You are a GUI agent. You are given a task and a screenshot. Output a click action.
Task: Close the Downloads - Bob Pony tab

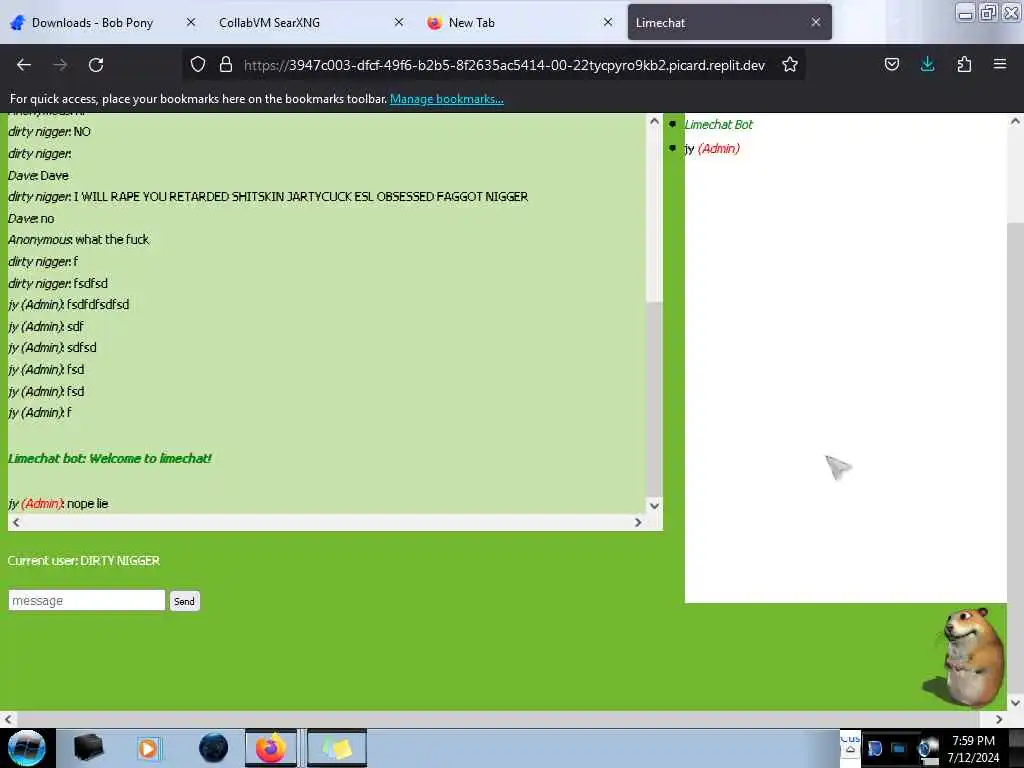pos(191,22)
